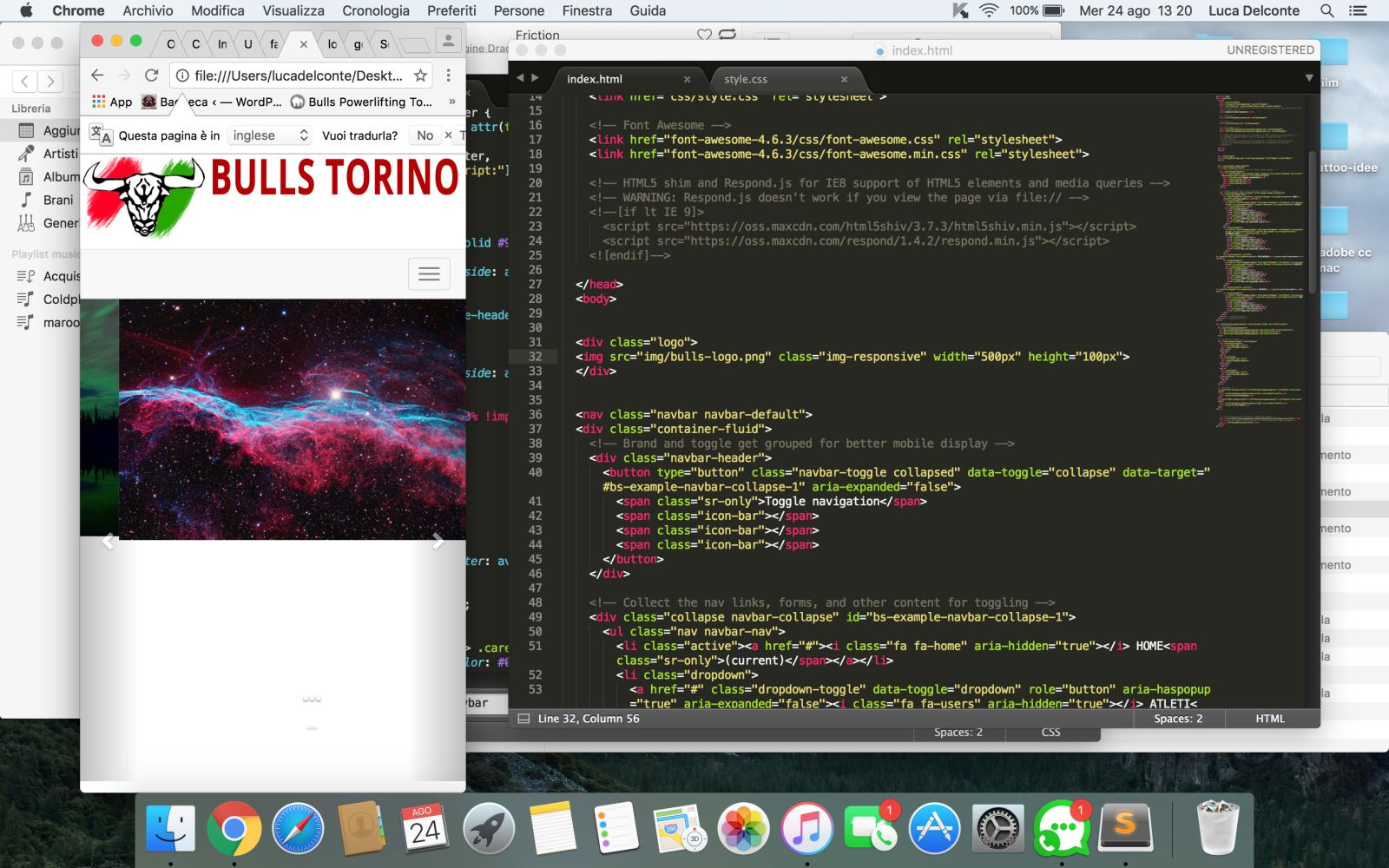The width and height of the screenshot is (1389, 868).
Task: Open Spotlight search from the menu bar
Action: [x=1326, y=11]
